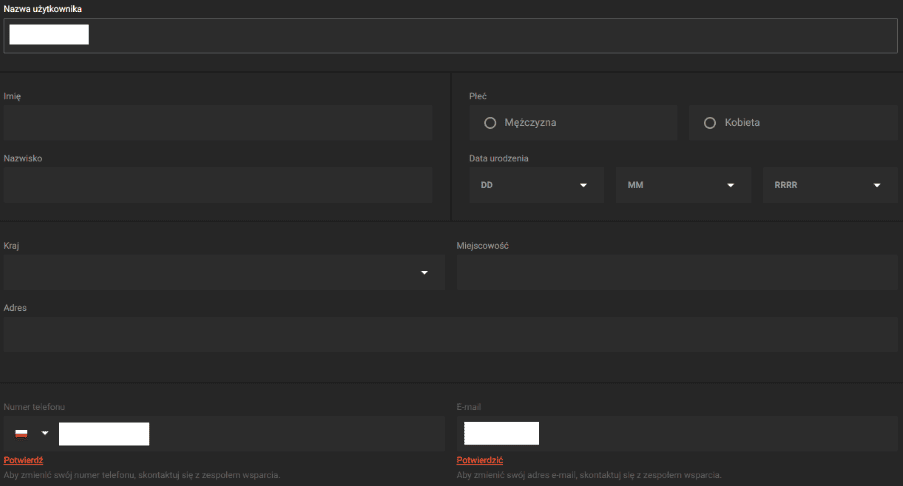Click the Imię text field
903x486 pixels.
tap(218, 122)
